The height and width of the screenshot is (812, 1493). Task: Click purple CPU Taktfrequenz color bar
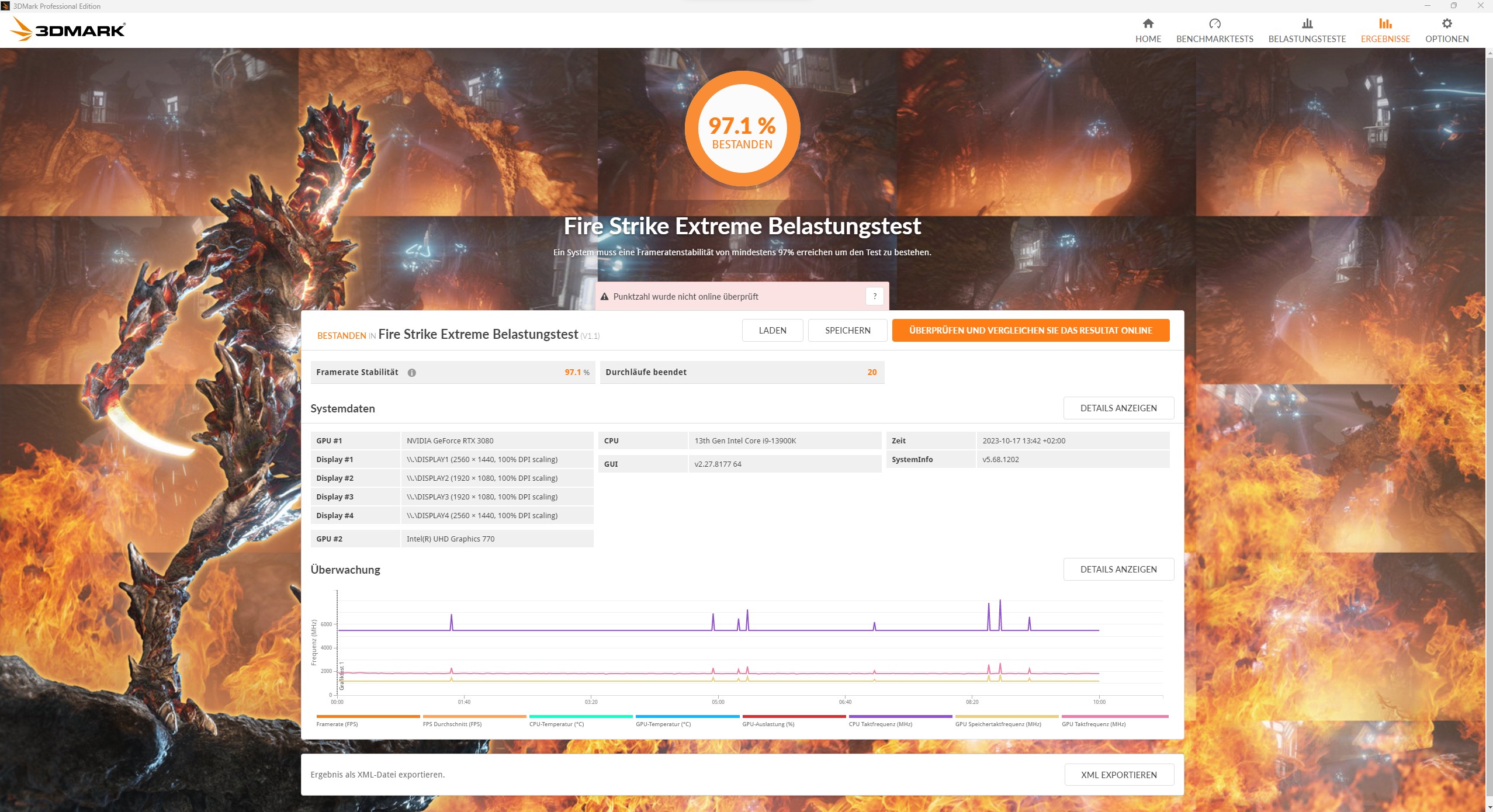pos(900,716)
